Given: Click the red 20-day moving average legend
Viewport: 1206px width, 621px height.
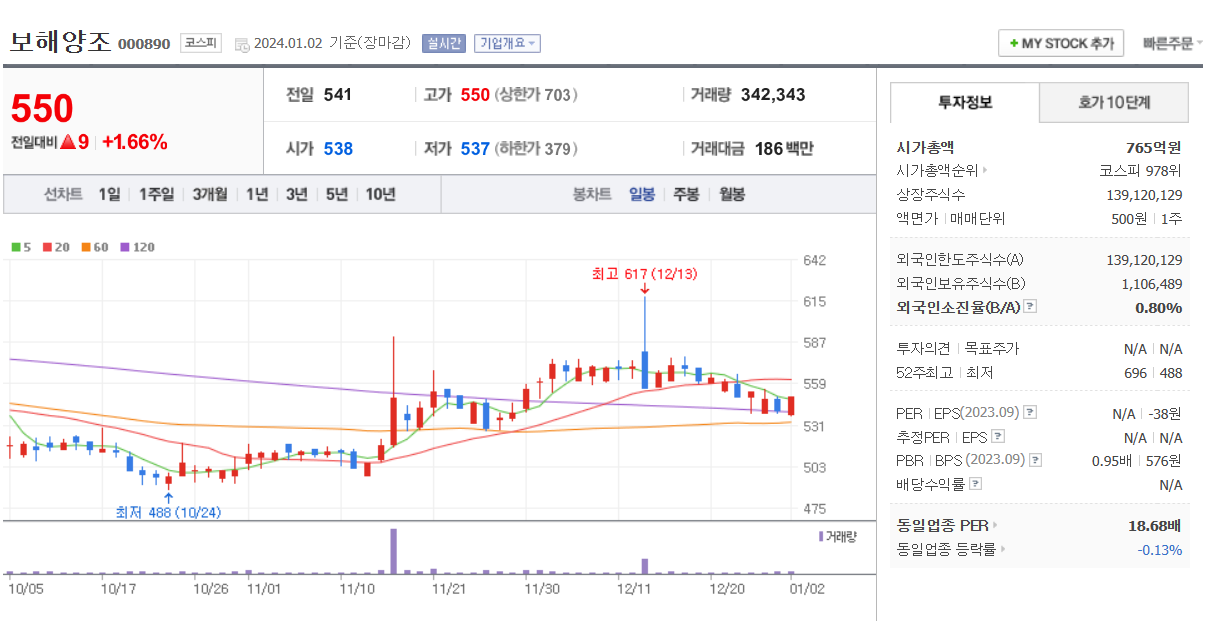Looking at the screenshot, I should tap(54, 247).
